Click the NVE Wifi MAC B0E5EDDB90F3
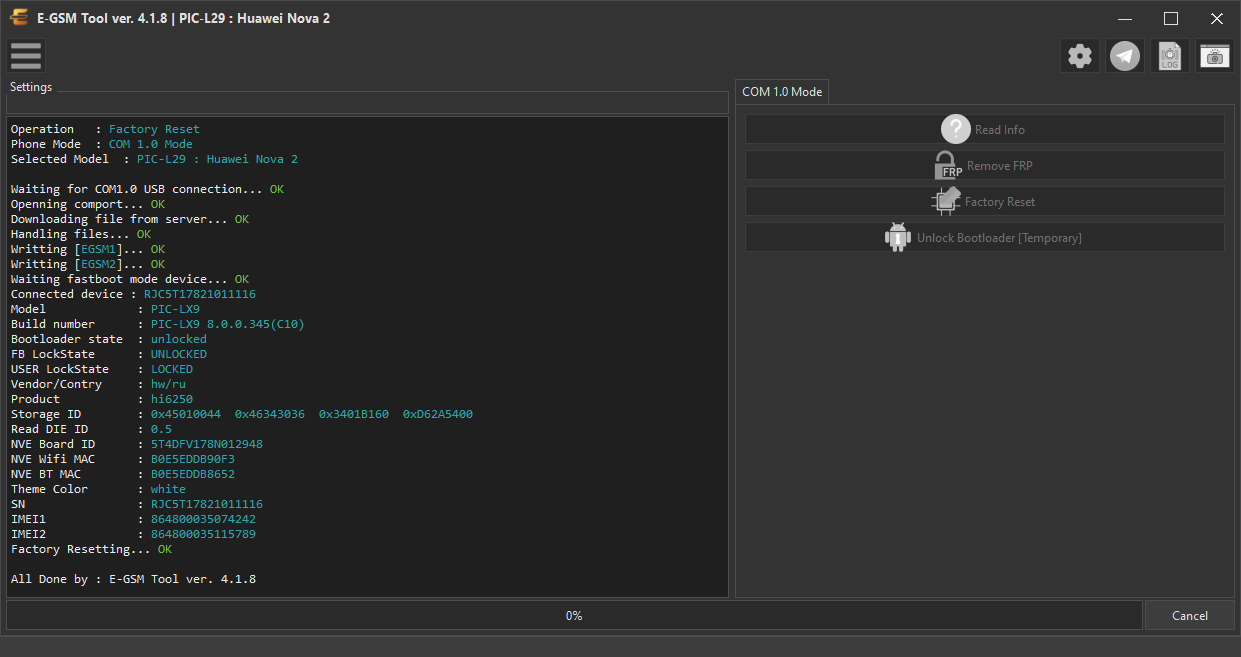The image size is (1241, 657). [x=193, y=459]
